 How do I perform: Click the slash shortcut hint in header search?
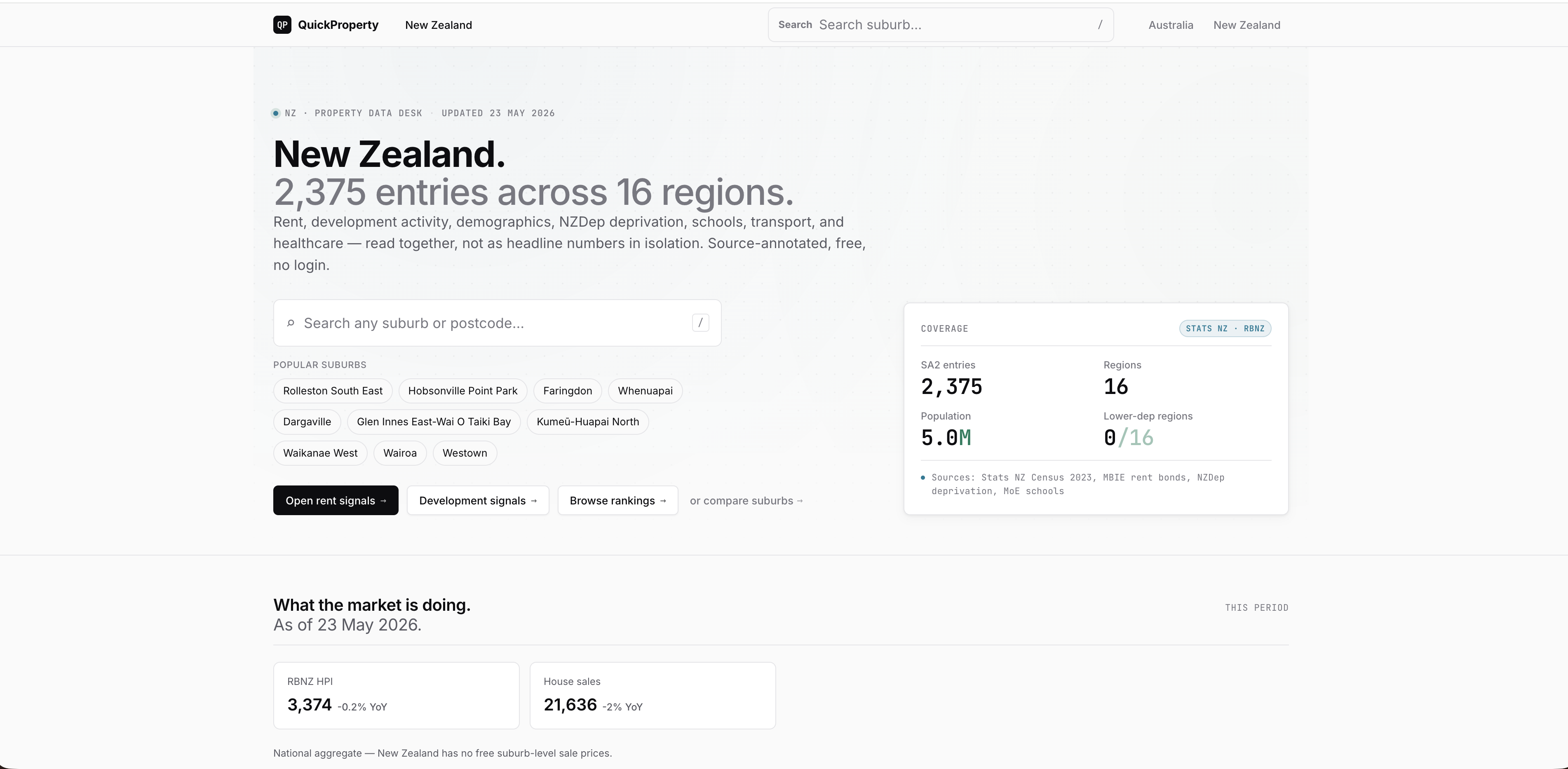[1100, 24]
